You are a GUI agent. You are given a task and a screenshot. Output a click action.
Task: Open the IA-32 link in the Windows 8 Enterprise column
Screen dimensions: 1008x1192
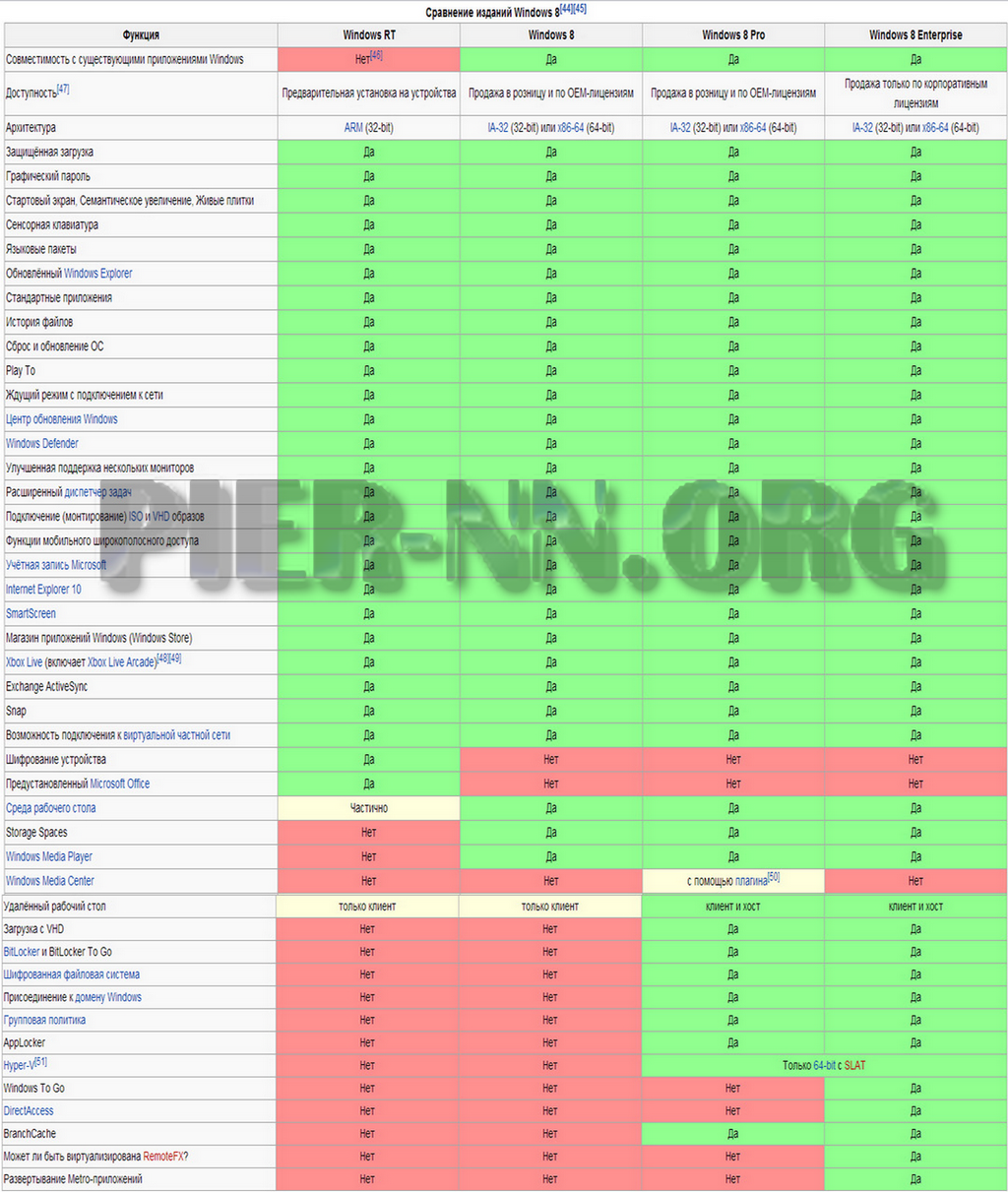click(862, 128)
